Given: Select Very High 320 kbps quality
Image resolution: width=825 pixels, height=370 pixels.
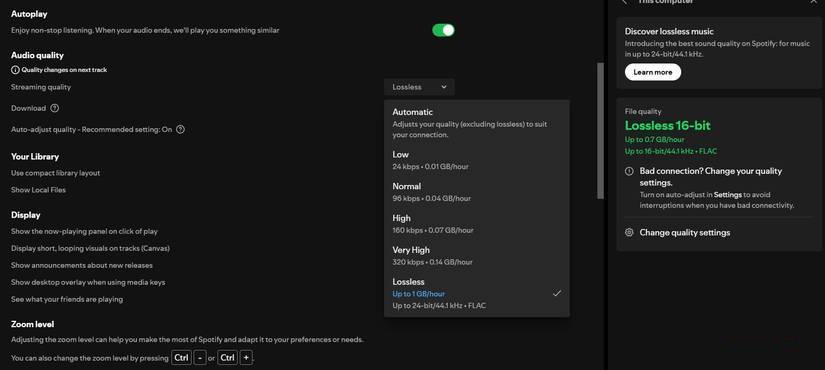Looking at the screenshot, I should 477,255.
